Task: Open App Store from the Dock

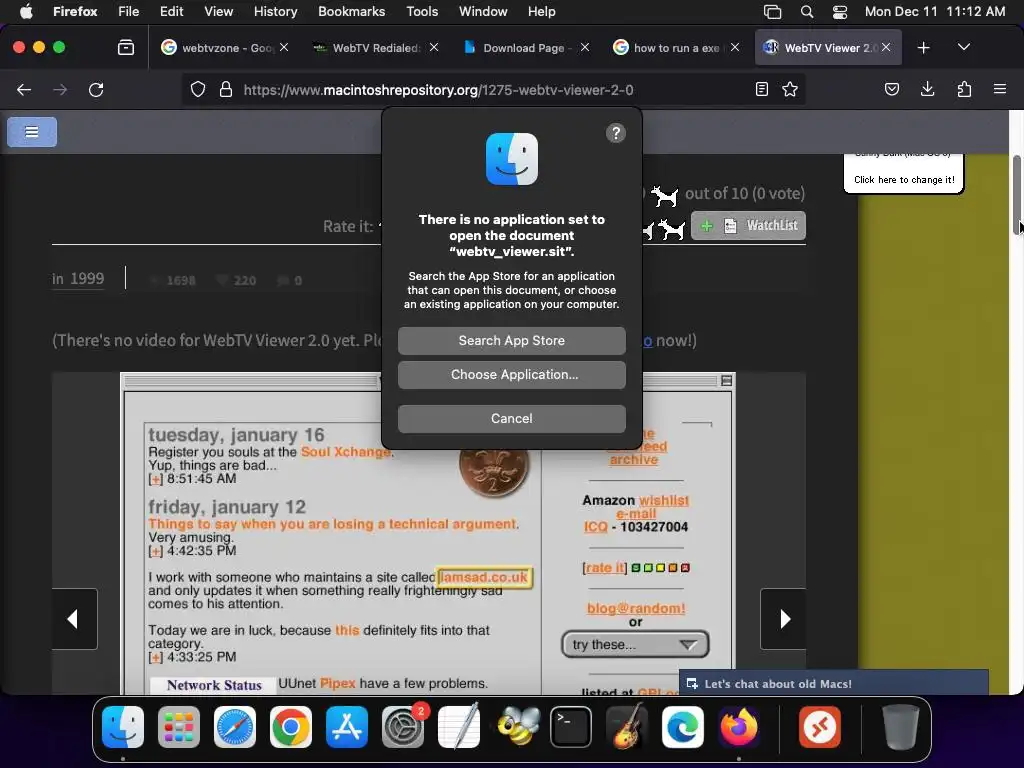Action: point(347,727)
